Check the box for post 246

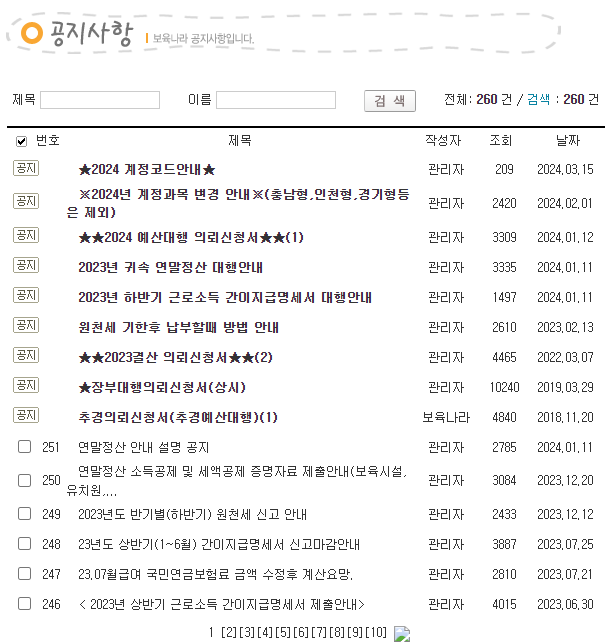tap(25, 604)
